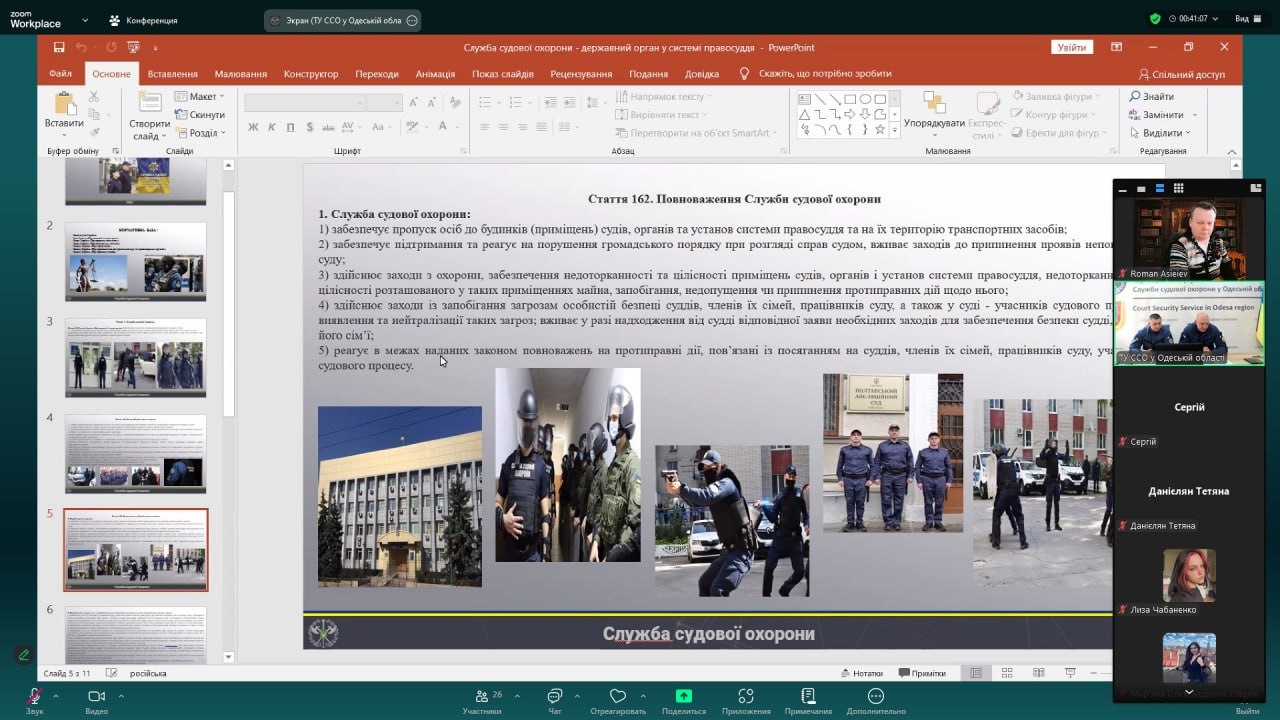Open the Анімація ribbon tab
The image size is (1280, 720).
pos(435,74)
